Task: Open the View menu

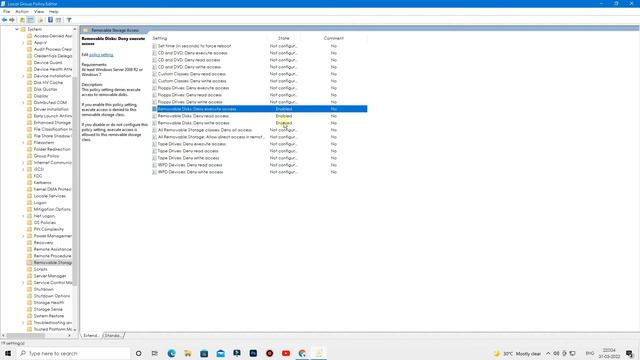Action: 39,11
